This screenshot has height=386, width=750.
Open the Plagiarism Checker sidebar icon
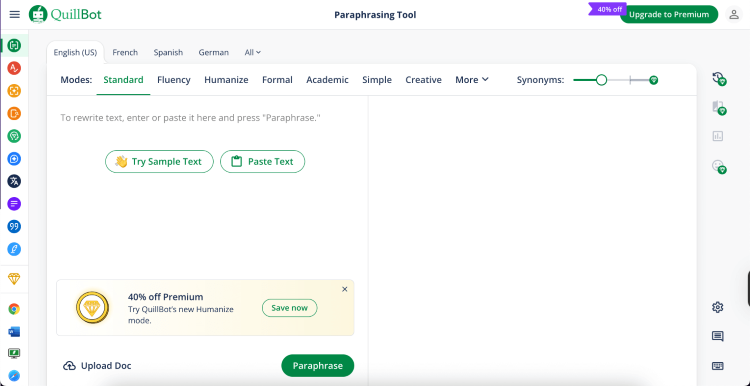14,113
